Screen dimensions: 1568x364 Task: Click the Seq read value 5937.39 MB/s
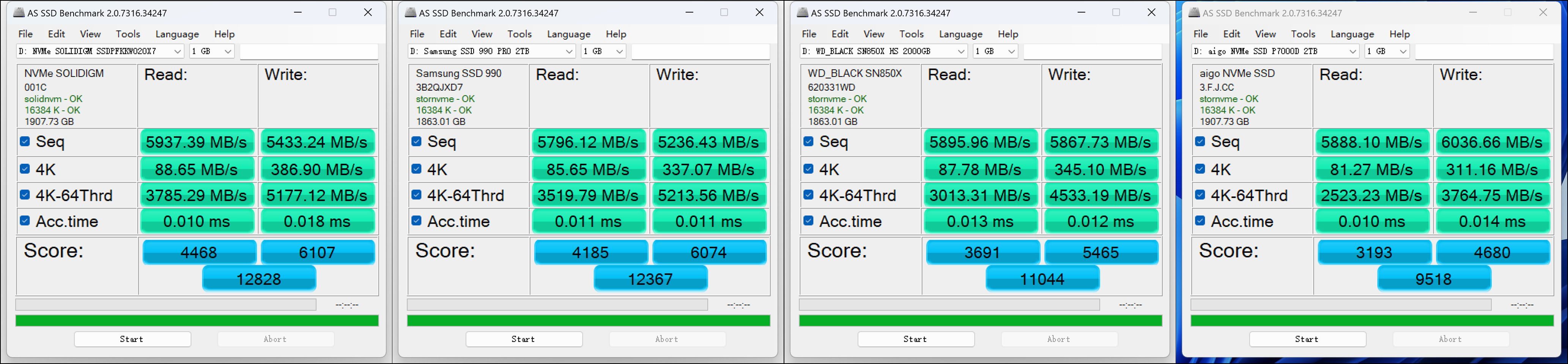click(x=197, y=142)
